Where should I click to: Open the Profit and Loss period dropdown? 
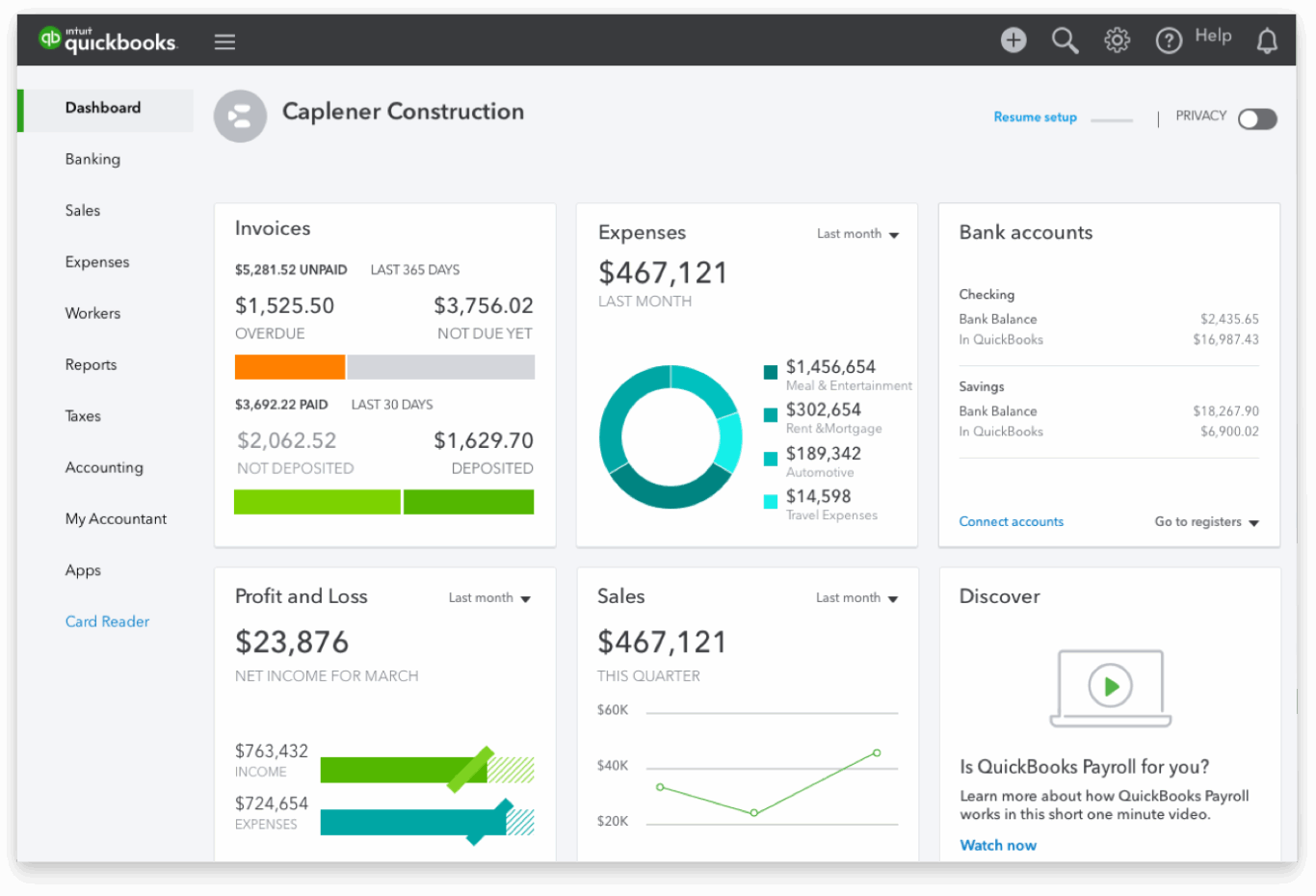[489, 597]
